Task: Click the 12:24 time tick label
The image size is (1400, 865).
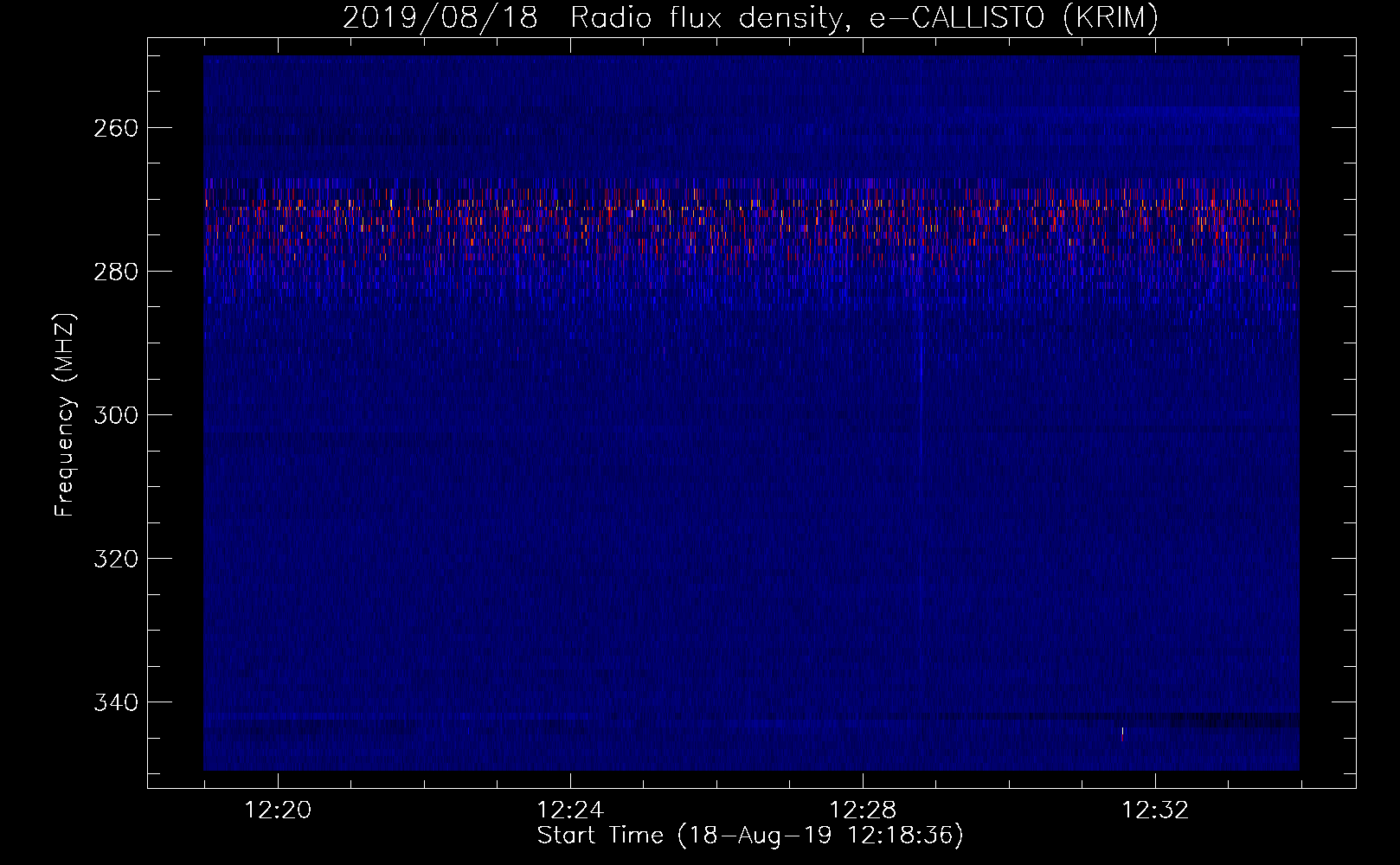Action: pos(570,811)
